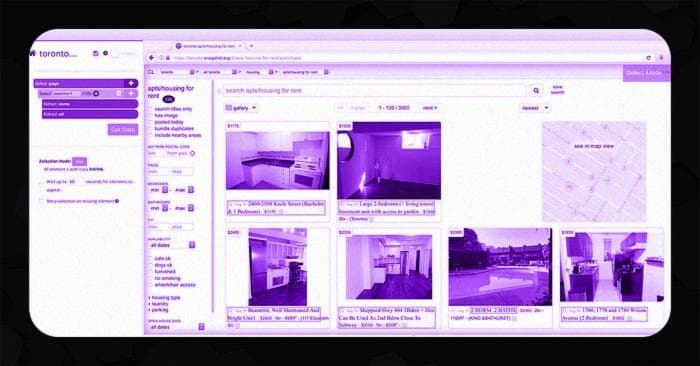Click the help icon after retry selection
700x366 pixels.
[117, 201]
